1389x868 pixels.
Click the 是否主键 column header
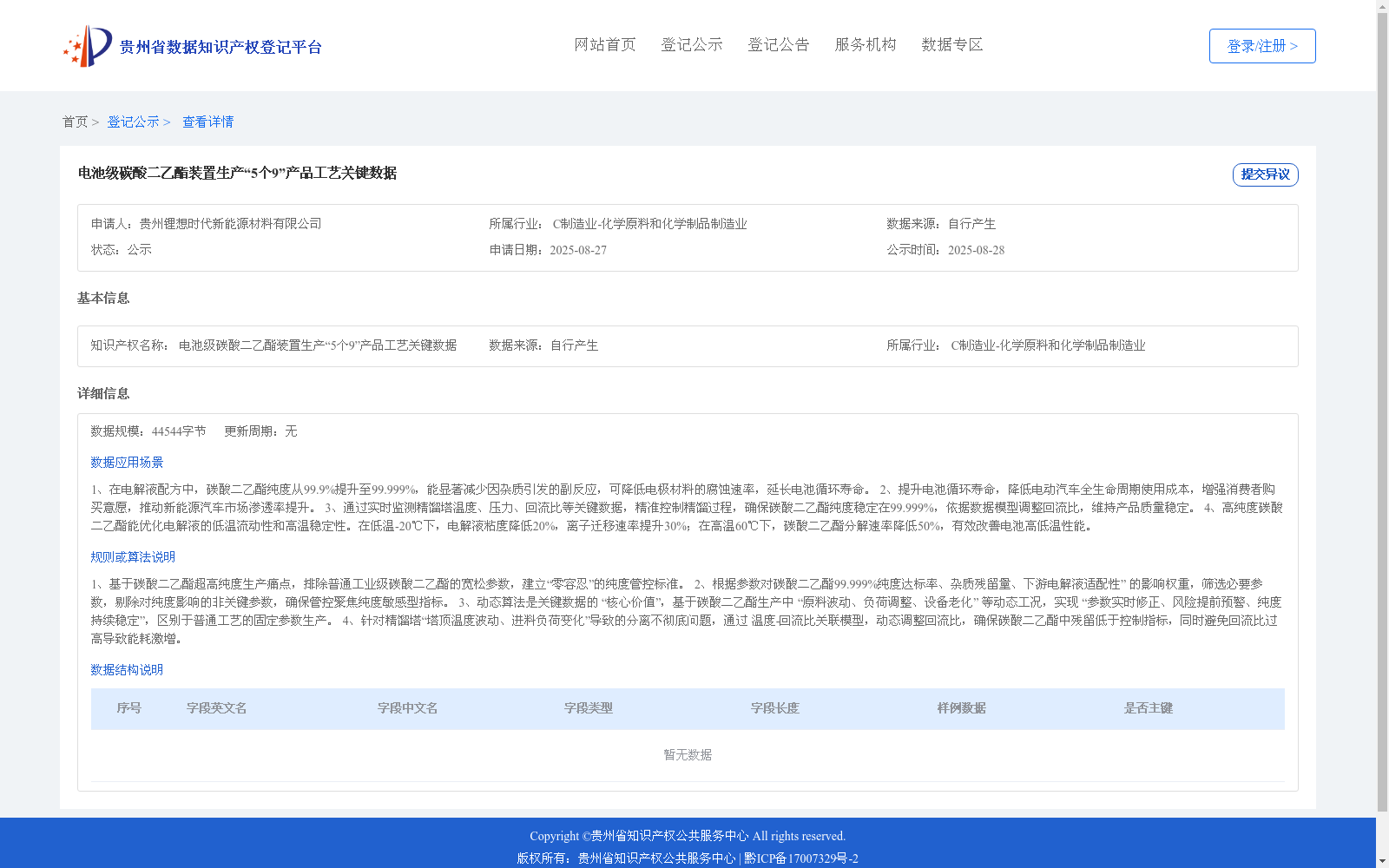[x=1148, y=708]
